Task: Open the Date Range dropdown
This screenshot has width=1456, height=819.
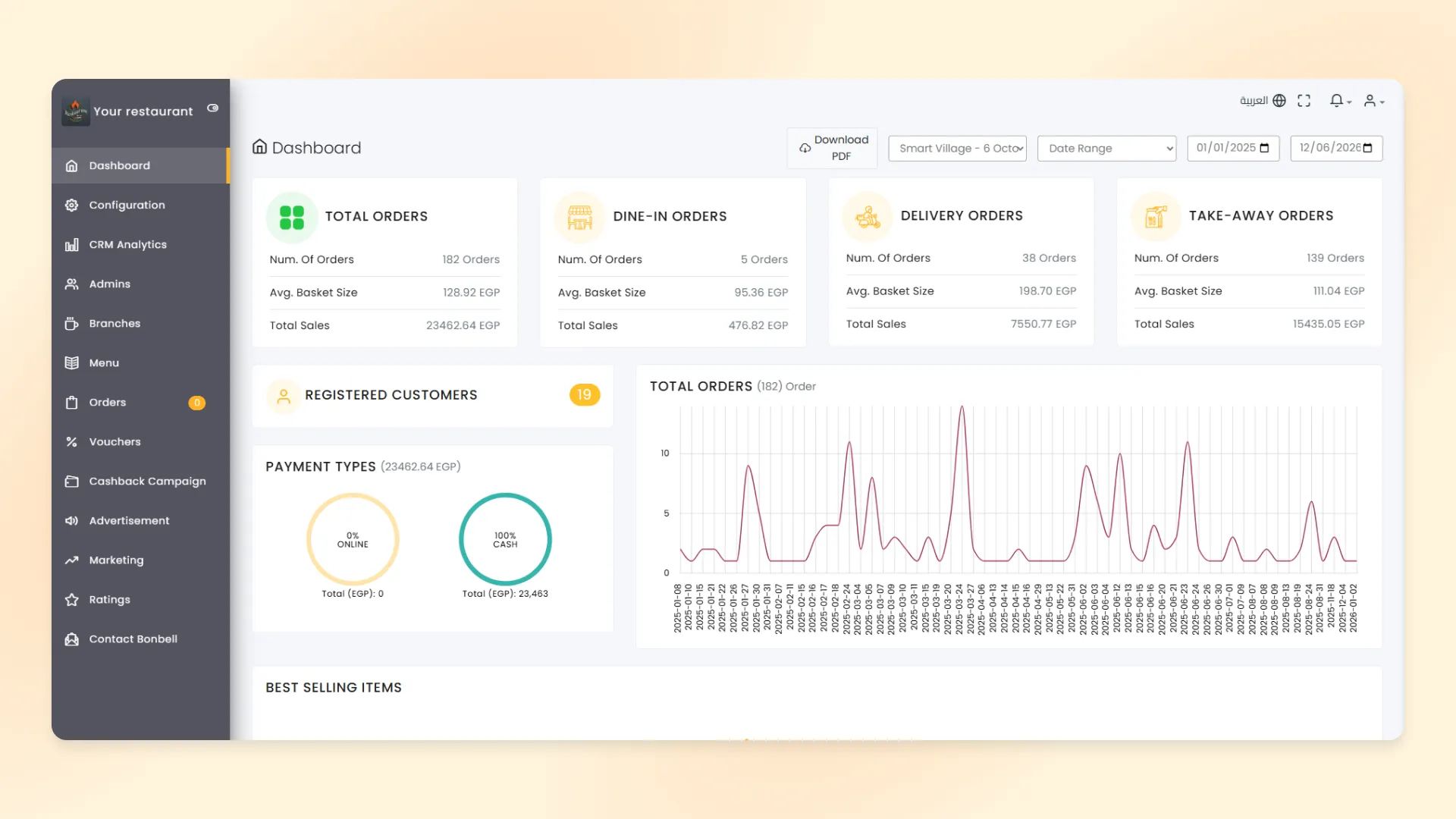Action: point(1106,149)
